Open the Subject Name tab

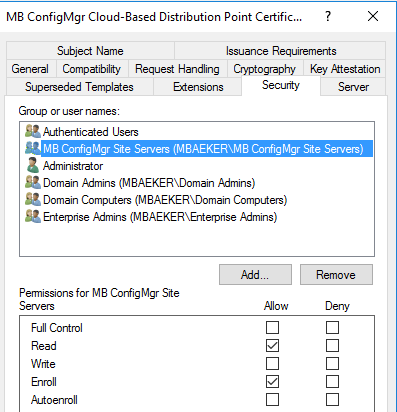(x=90, y=51)
